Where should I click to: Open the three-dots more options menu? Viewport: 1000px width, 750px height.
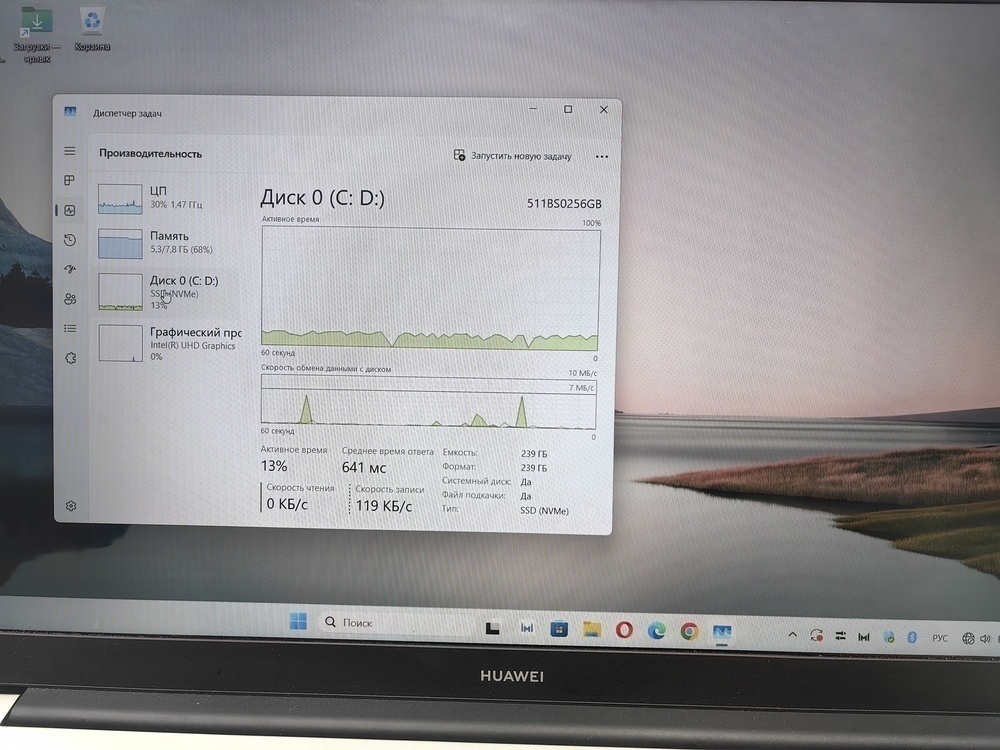tap(601, 156)
